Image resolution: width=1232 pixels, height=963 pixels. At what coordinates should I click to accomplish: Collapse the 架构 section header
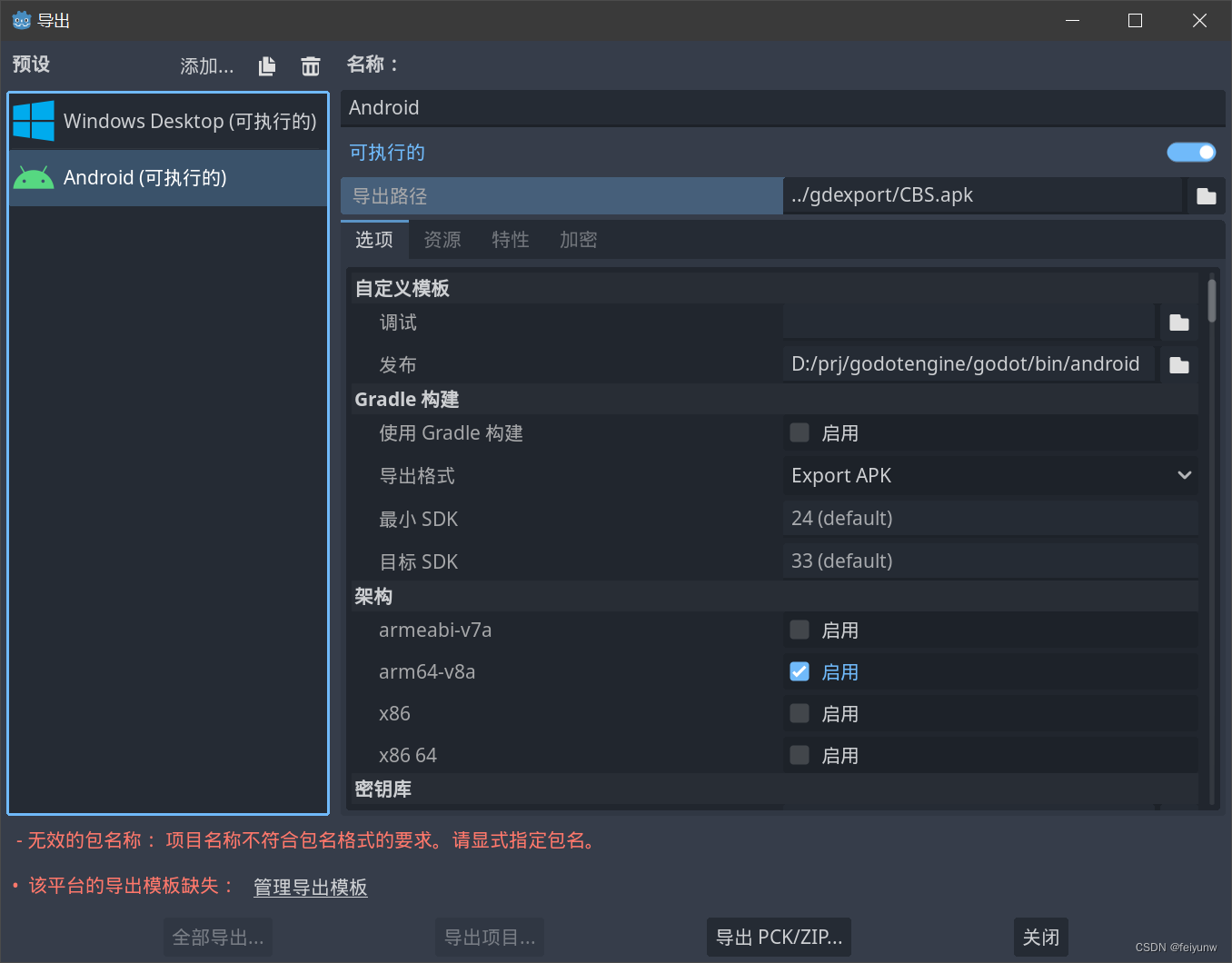[x=774, y=596]
